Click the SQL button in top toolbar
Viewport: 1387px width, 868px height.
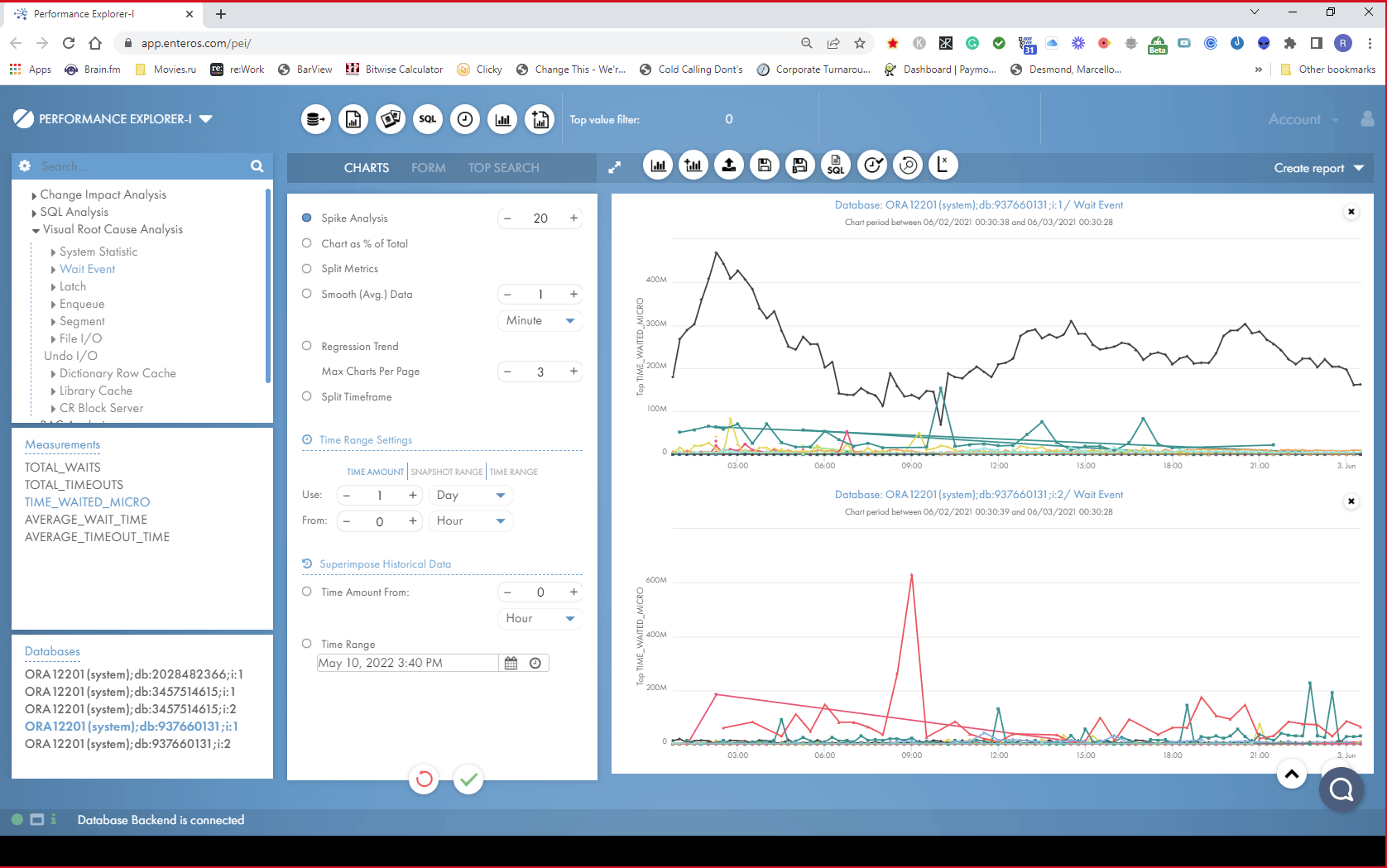[428, 120]
